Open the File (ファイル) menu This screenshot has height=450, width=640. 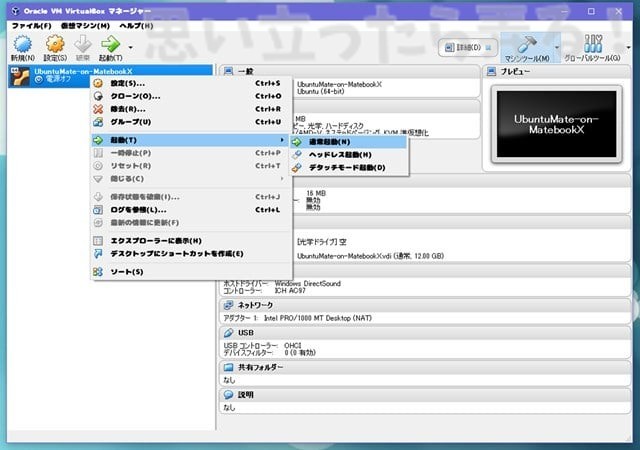pos(31,26)
